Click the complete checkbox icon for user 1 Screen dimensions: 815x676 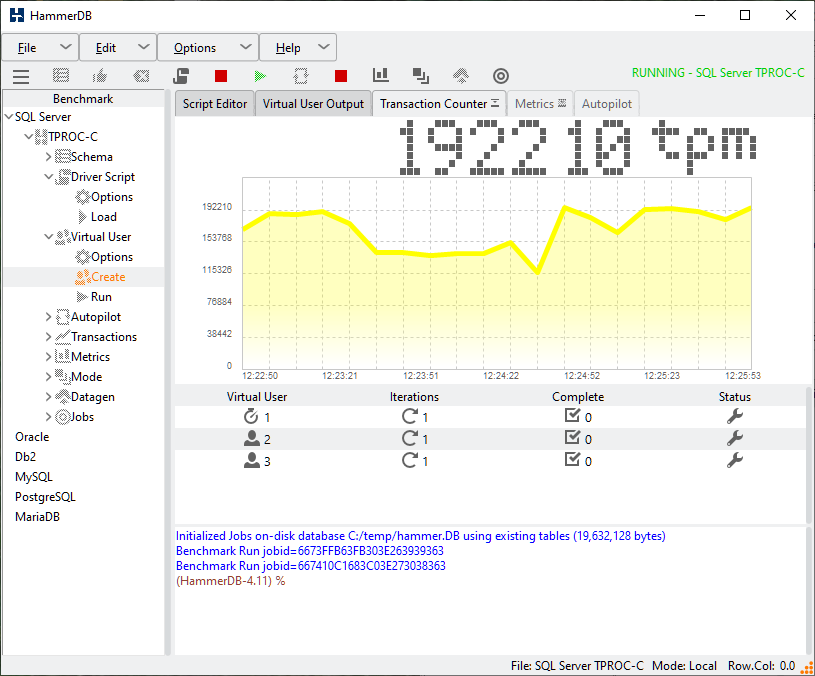[x=572, y=416]
